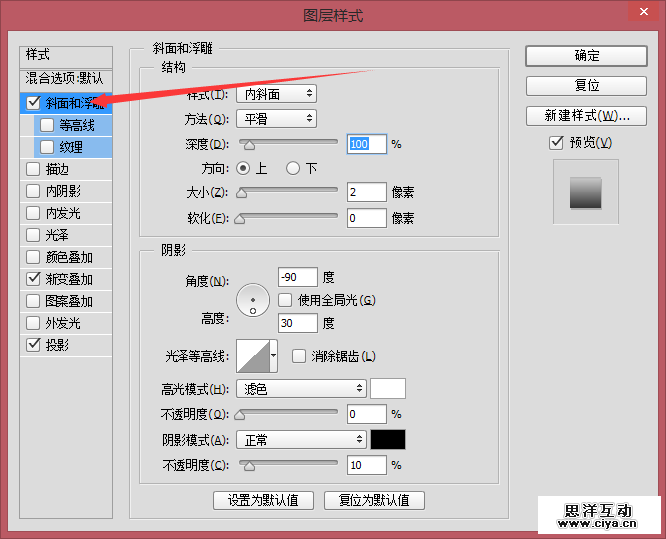The image size is (666, 539).
Task: Check the 内阴影 style checkbox
Action: point(33,191)
